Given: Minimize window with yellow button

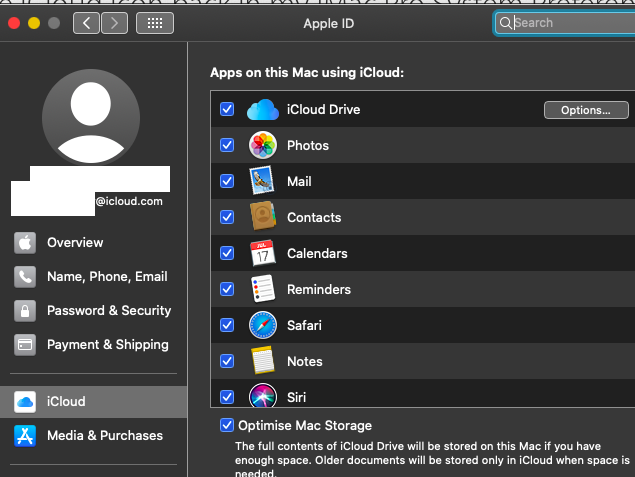Looking at the screenshot, I should pyautogui.click(x=34, y=23).
